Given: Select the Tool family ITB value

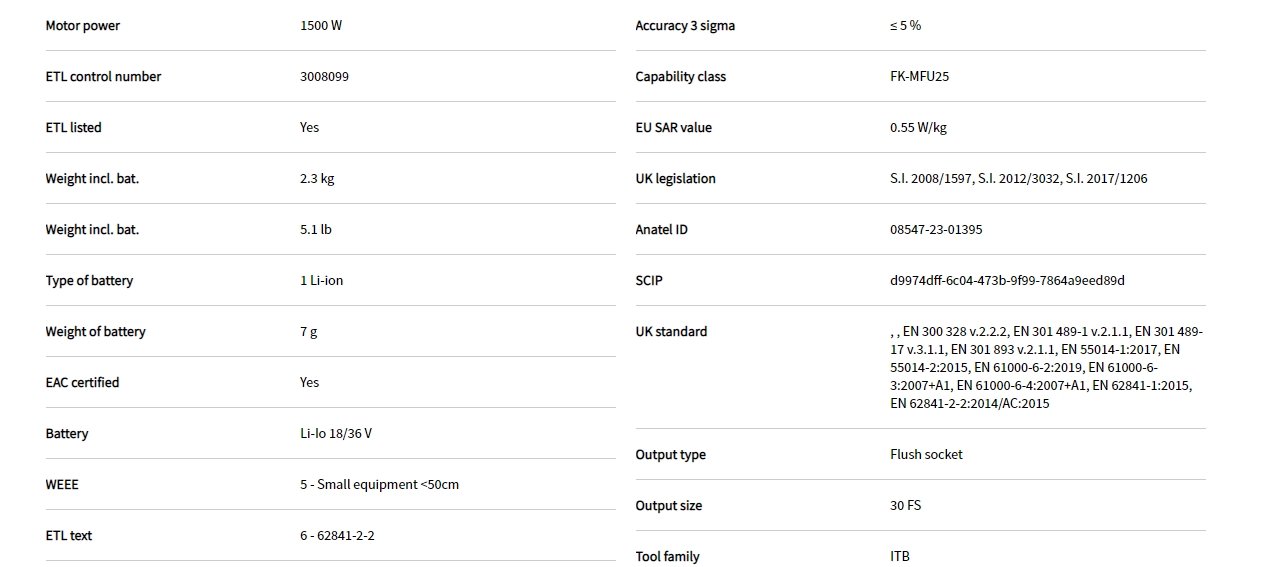Looking at the screenshot, I should pyautogui.click(x=900, y=556).
